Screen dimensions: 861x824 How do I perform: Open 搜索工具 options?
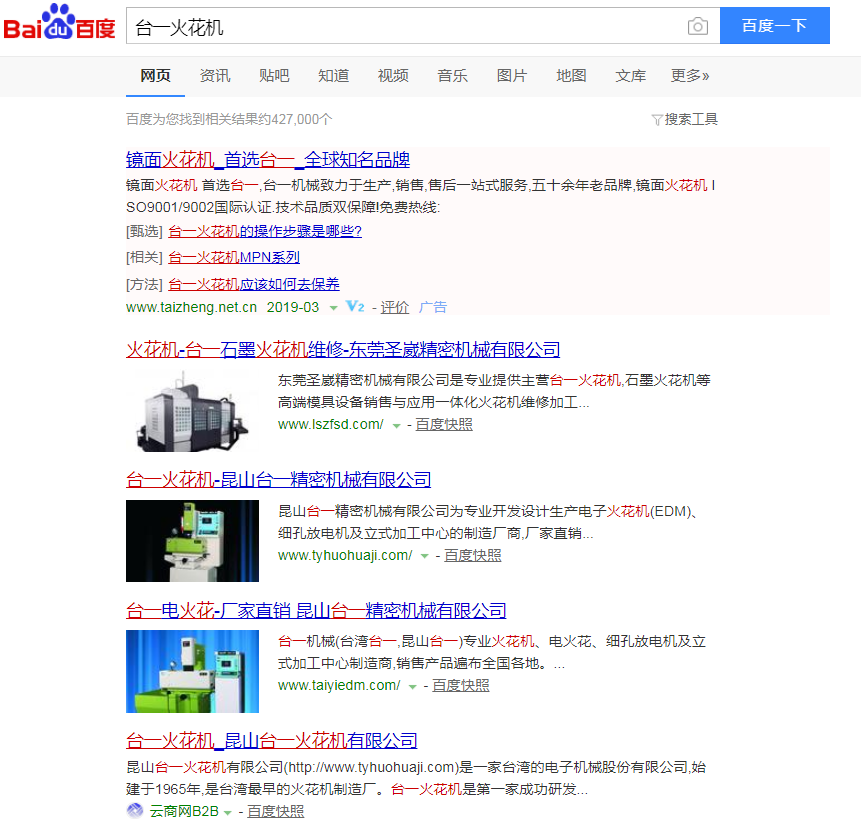tap(691, 119)
